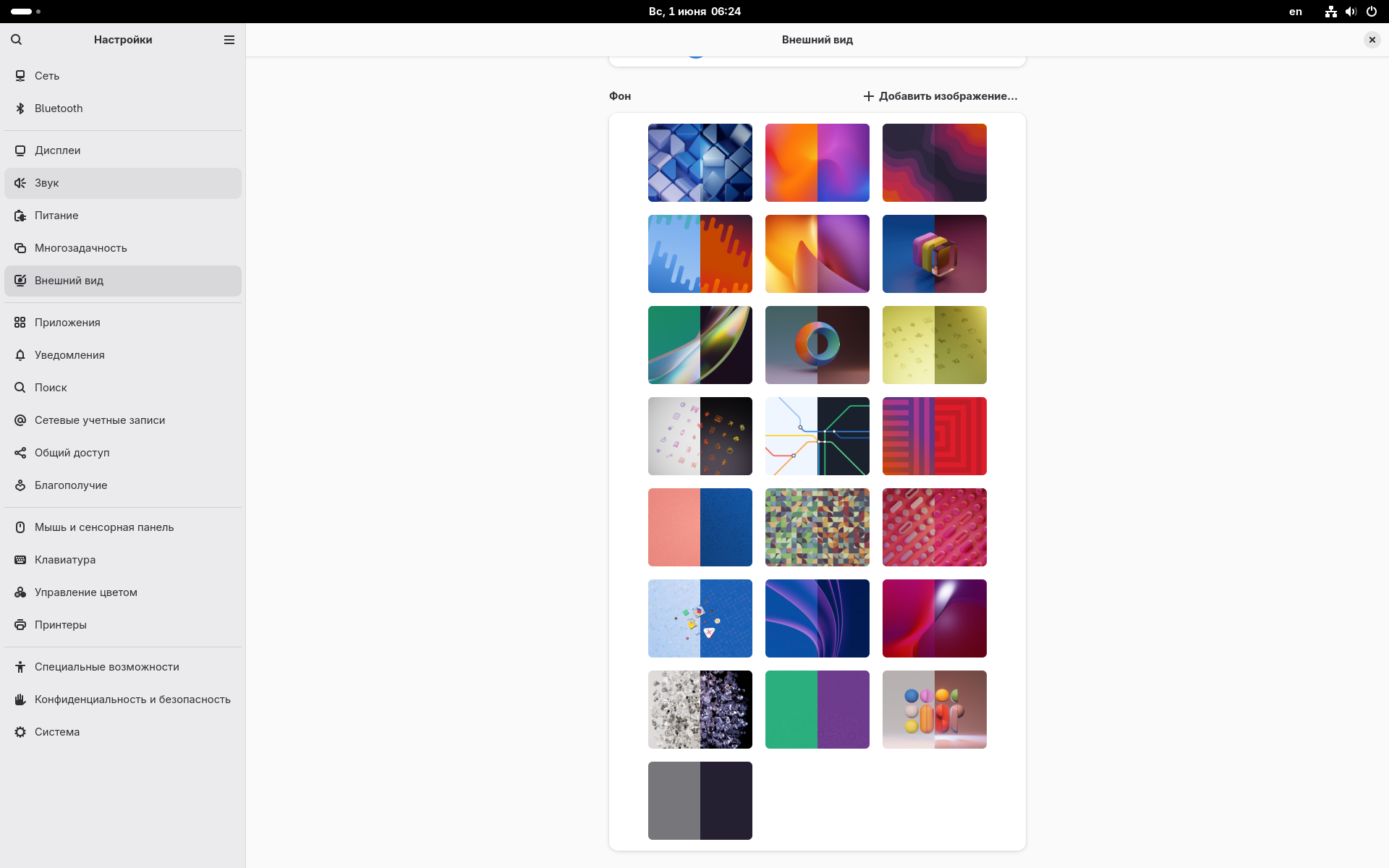Click the Bluetooth icon in the sidebar

20,109
